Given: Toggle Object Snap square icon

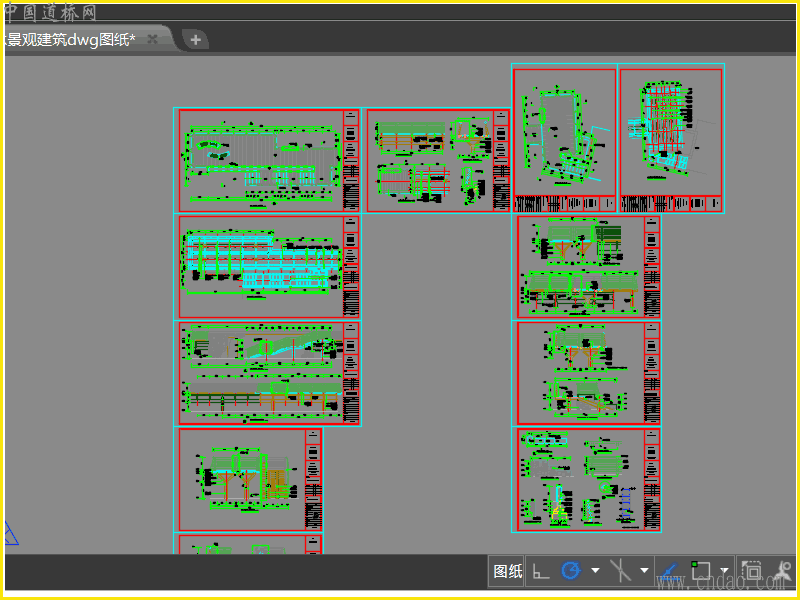Looking at the screenshot, I should [x=701, y=571].
